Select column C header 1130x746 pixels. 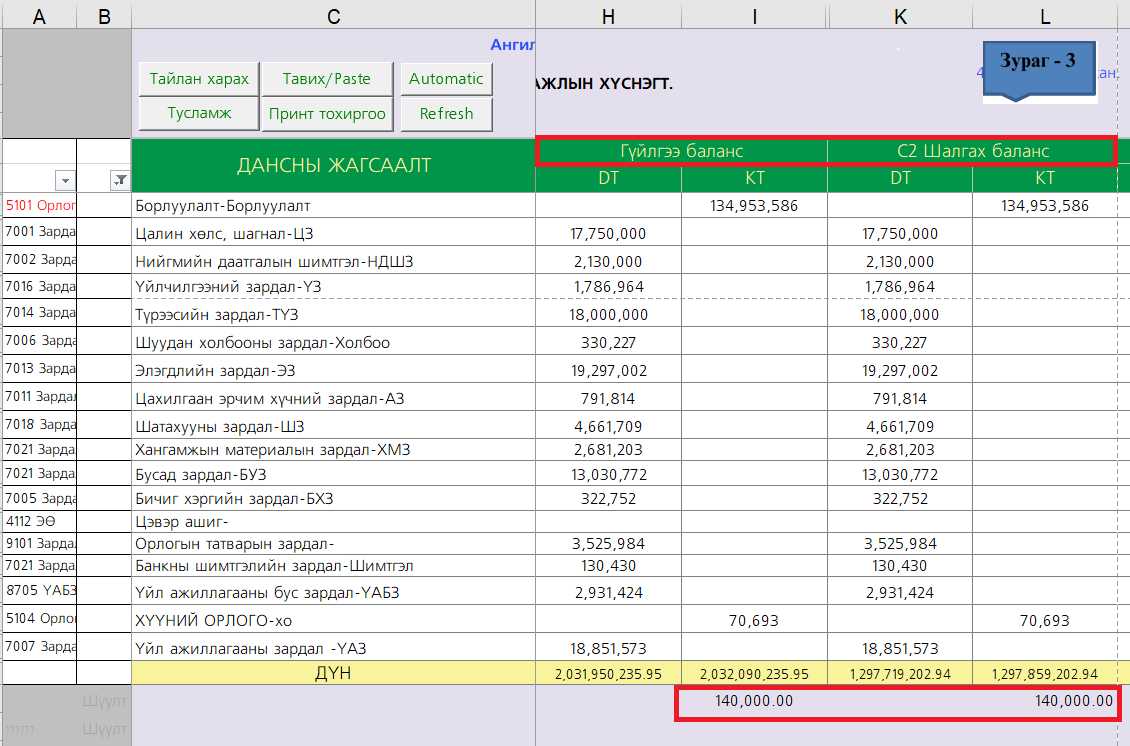pyautogui.click(x=333, y=15)
